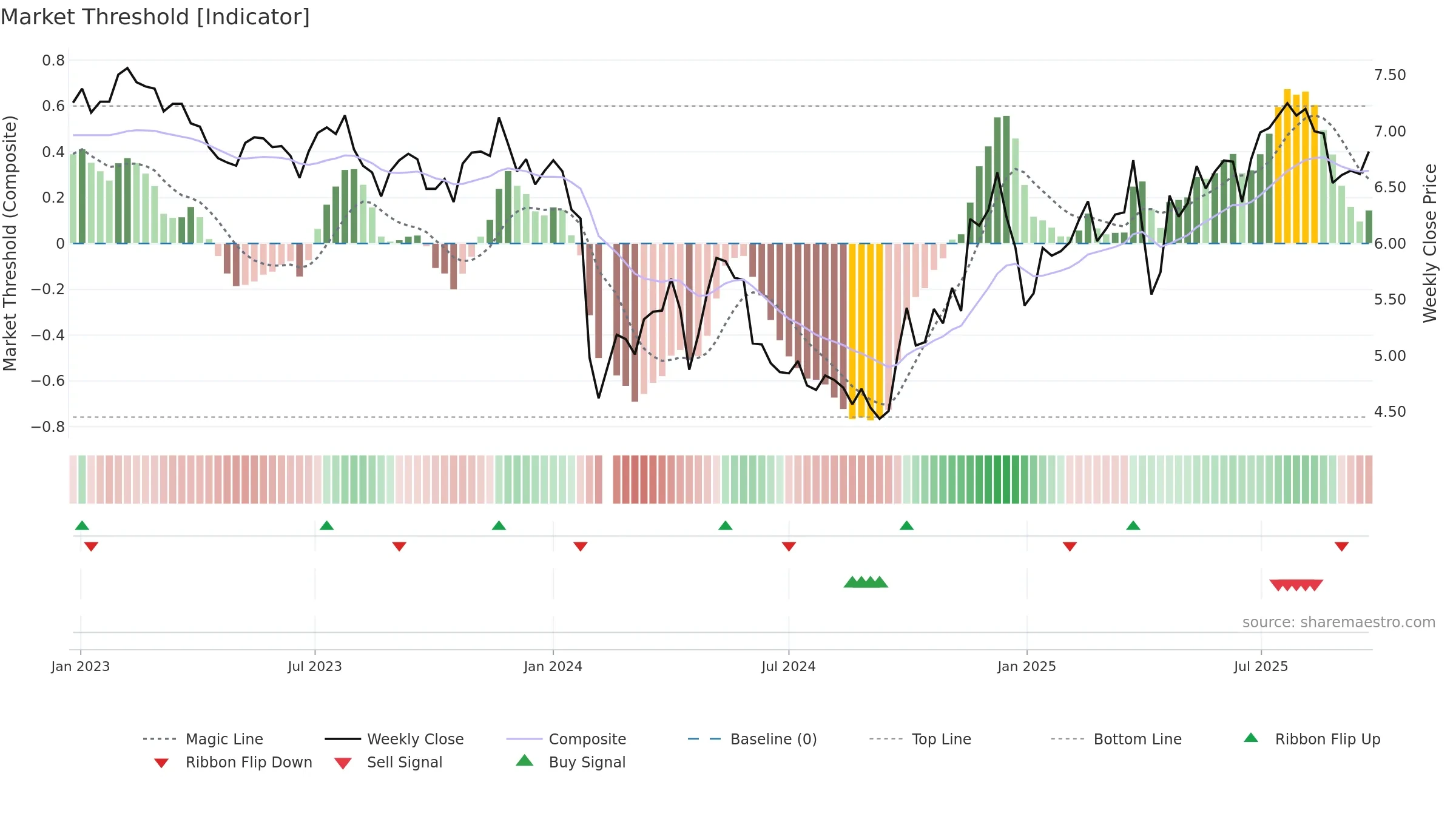Viewport: 1456px width, 819px height.
Task: Click the first ribbon flip down marker in Jan 2023
Action: 91,547
